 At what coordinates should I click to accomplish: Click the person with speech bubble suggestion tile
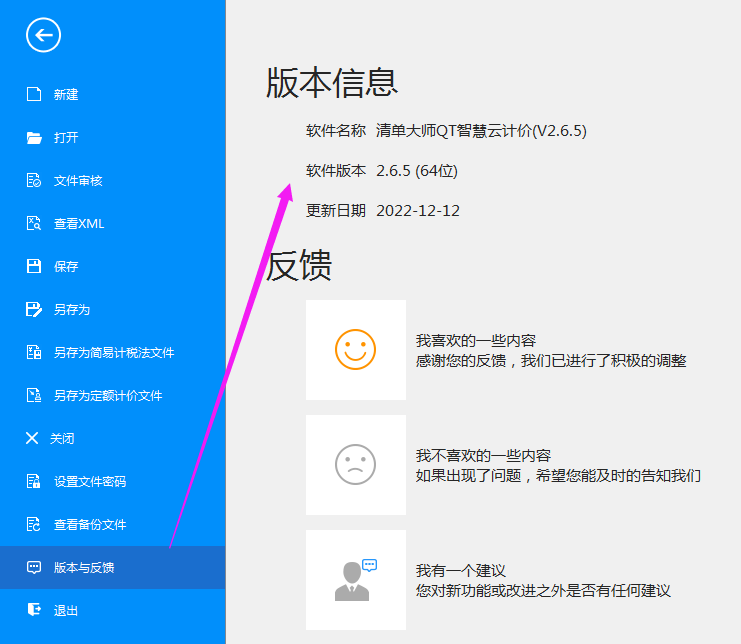point(355,580)
